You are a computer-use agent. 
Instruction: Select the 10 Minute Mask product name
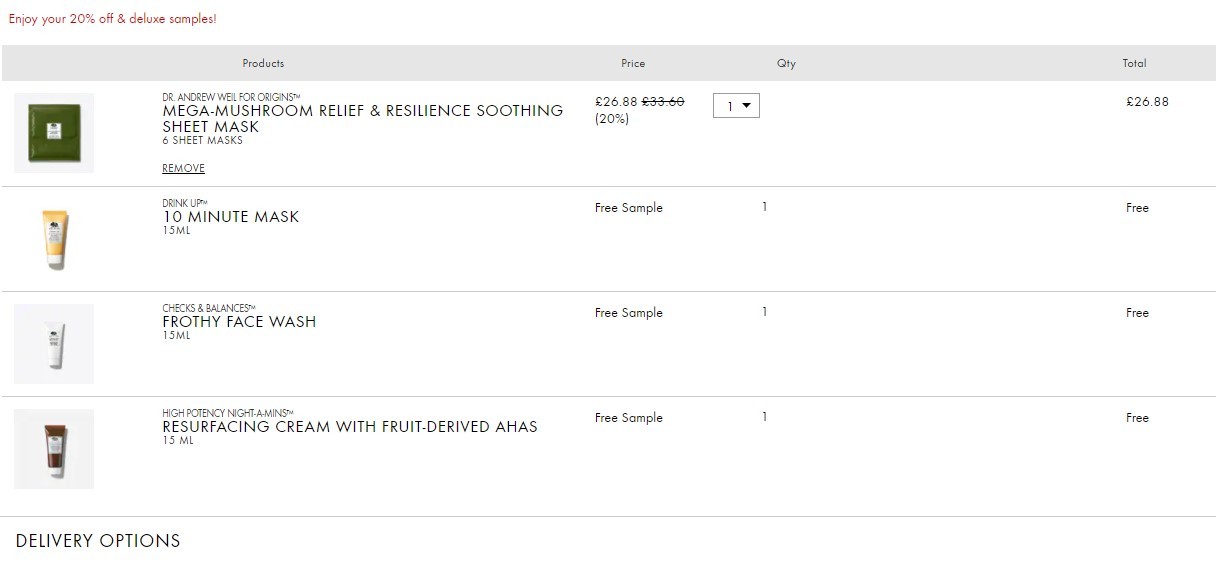[231, 217]
